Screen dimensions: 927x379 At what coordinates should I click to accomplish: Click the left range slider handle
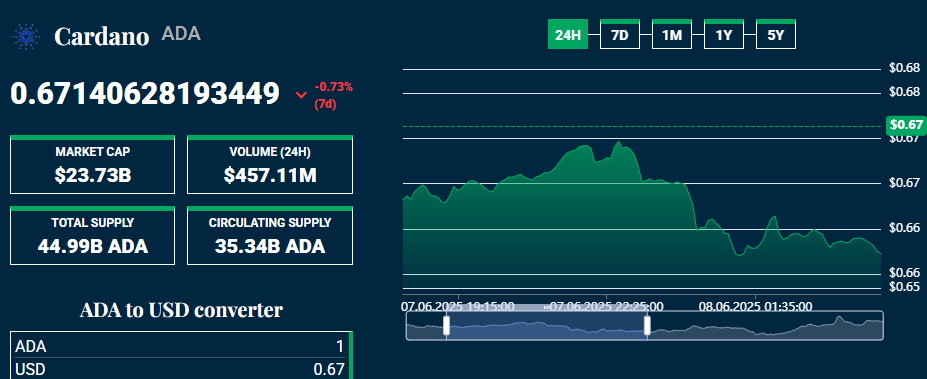pos(446,325)
